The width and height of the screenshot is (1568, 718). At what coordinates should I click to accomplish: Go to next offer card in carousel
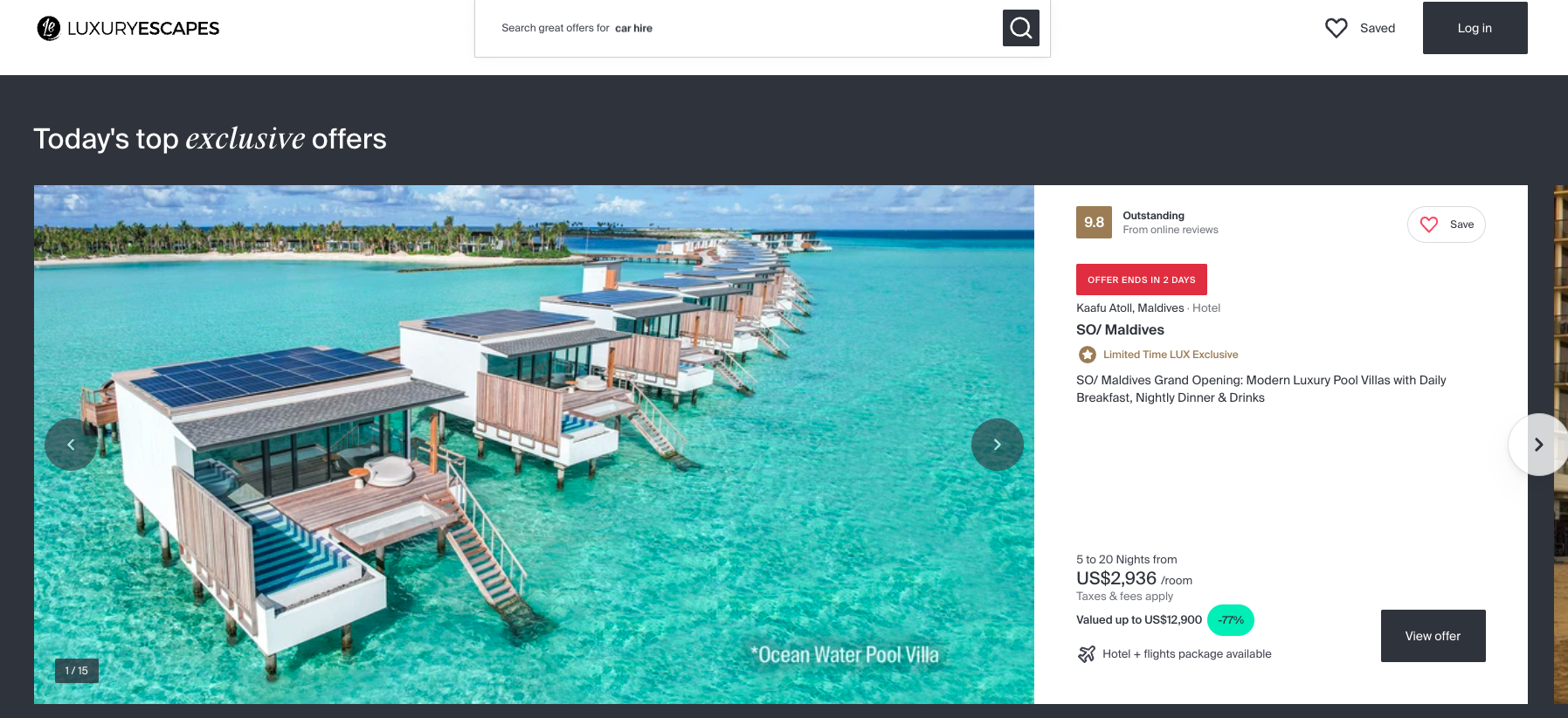point(1538,445)
